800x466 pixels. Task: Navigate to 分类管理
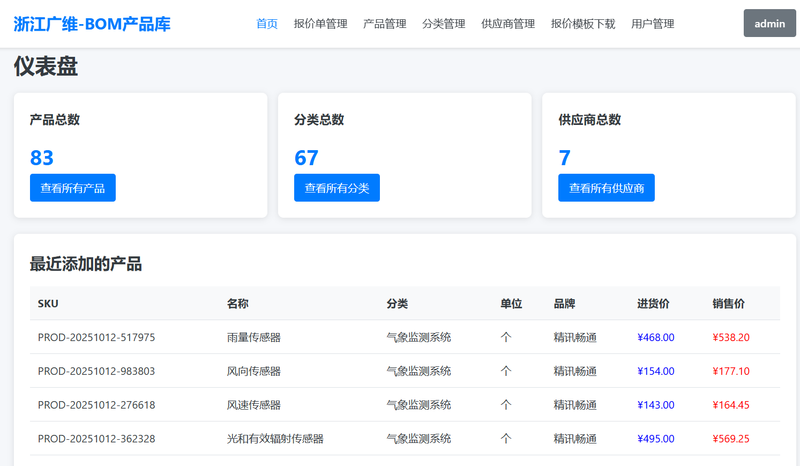click(444, 24)
